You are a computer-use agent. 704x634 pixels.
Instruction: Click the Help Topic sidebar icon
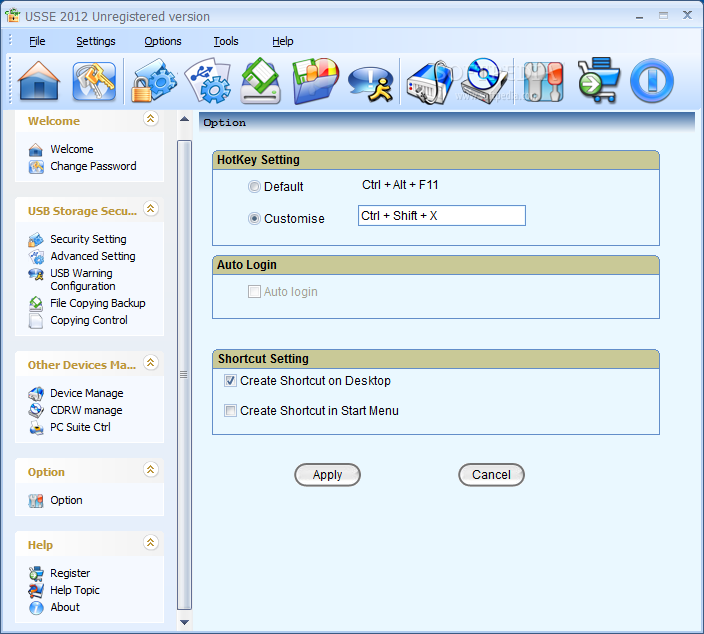point(36,590)
